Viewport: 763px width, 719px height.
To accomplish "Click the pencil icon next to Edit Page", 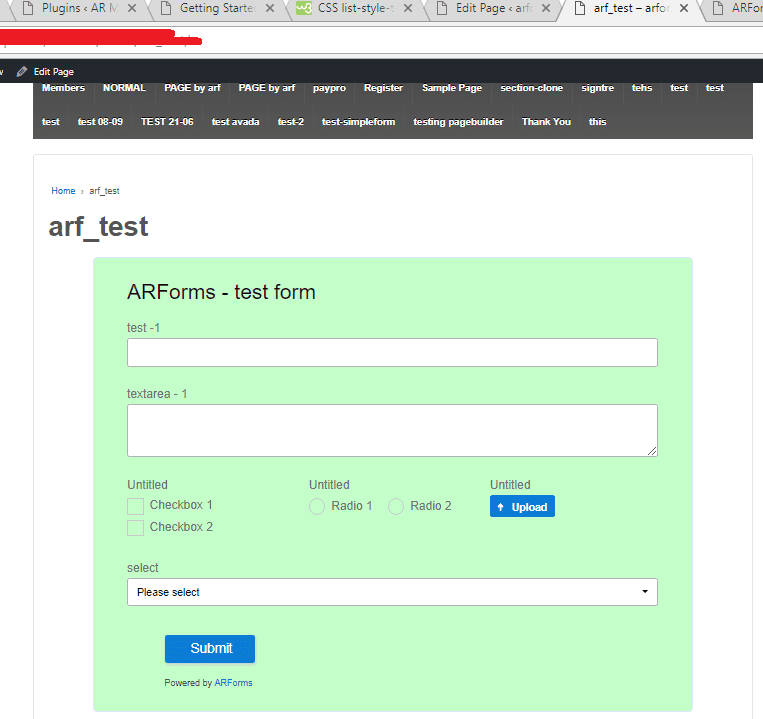I will [x=22, y=72].
